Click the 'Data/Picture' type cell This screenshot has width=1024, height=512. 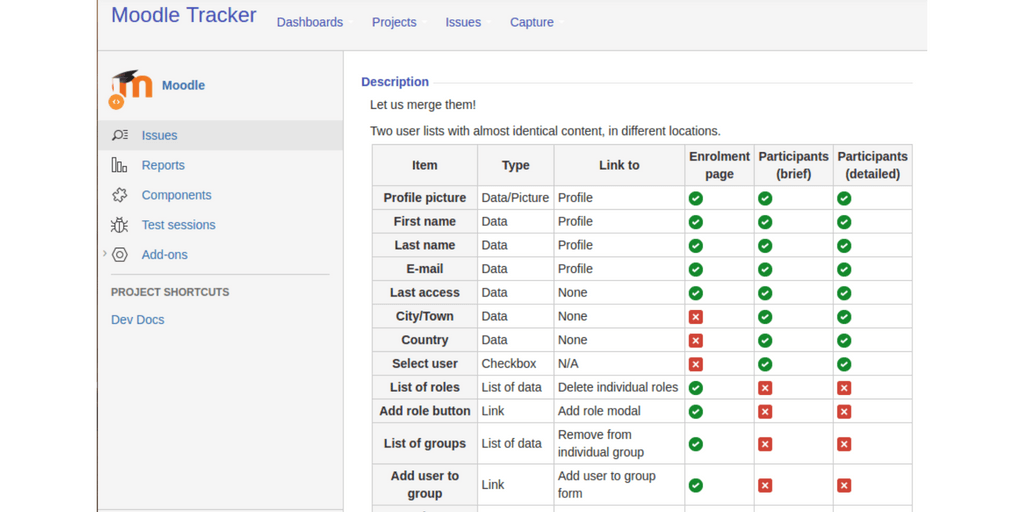point(515,198)
